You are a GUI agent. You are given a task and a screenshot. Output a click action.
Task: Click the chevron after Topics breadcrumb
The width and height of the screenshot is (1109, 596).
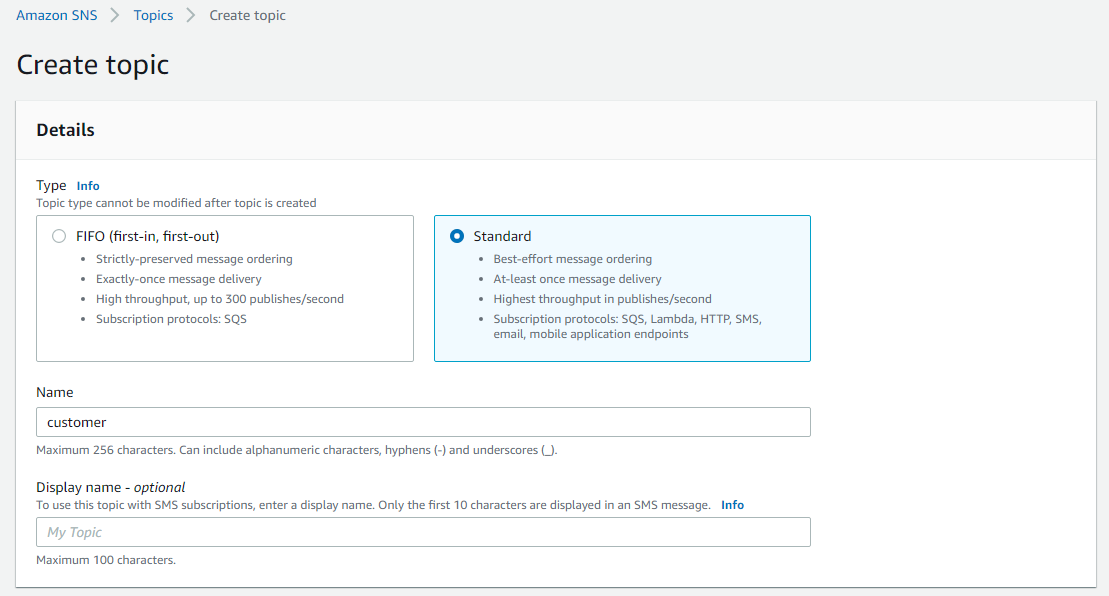click(x=191, y=15)
